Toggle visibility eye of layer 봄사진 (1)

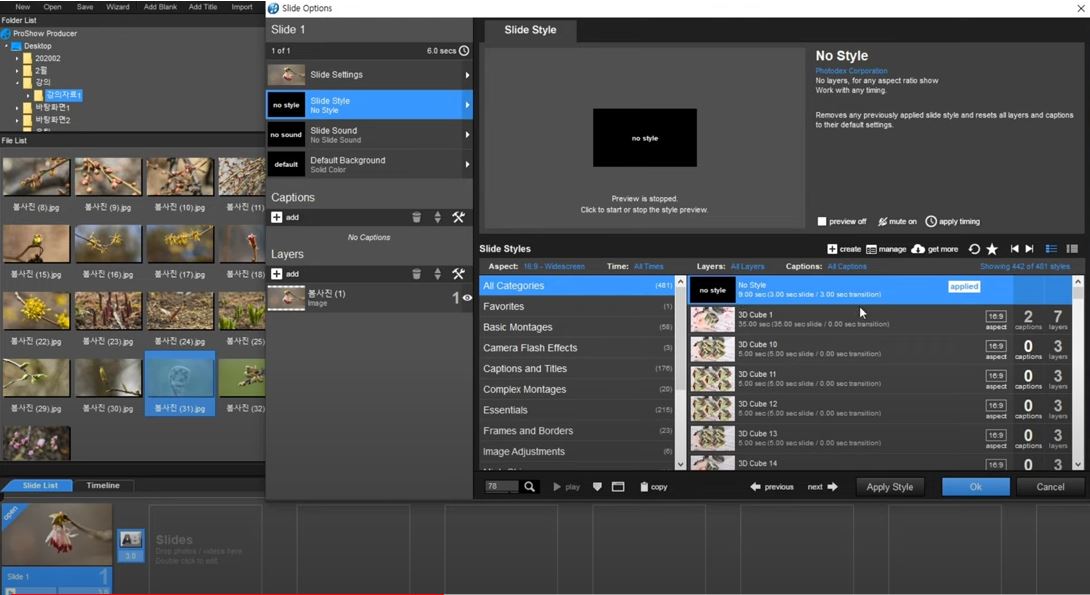pyautogui.click(x=467, y=298)
